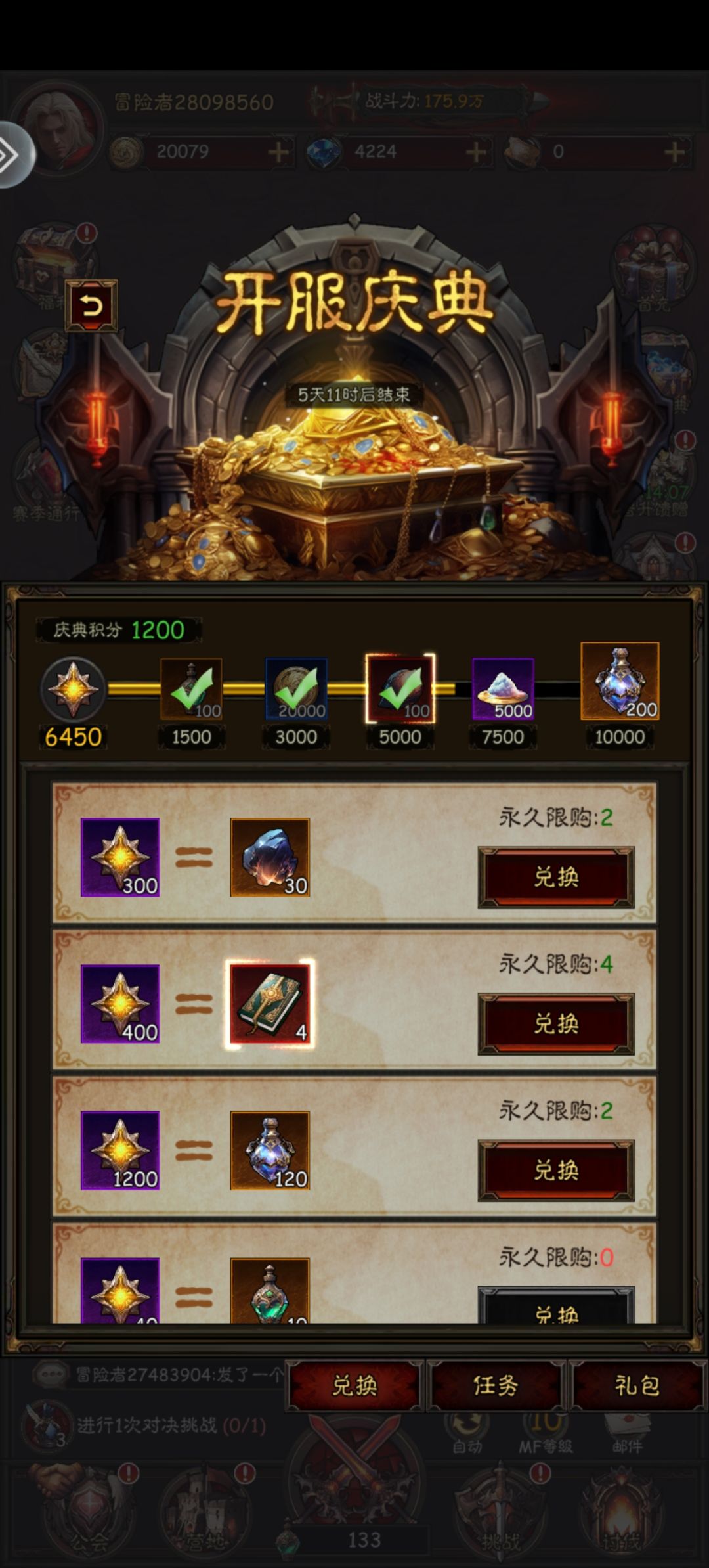Tap the plus button next to gold 20079
This screenshot has width=709, height=1568.
tap(278, 152)
